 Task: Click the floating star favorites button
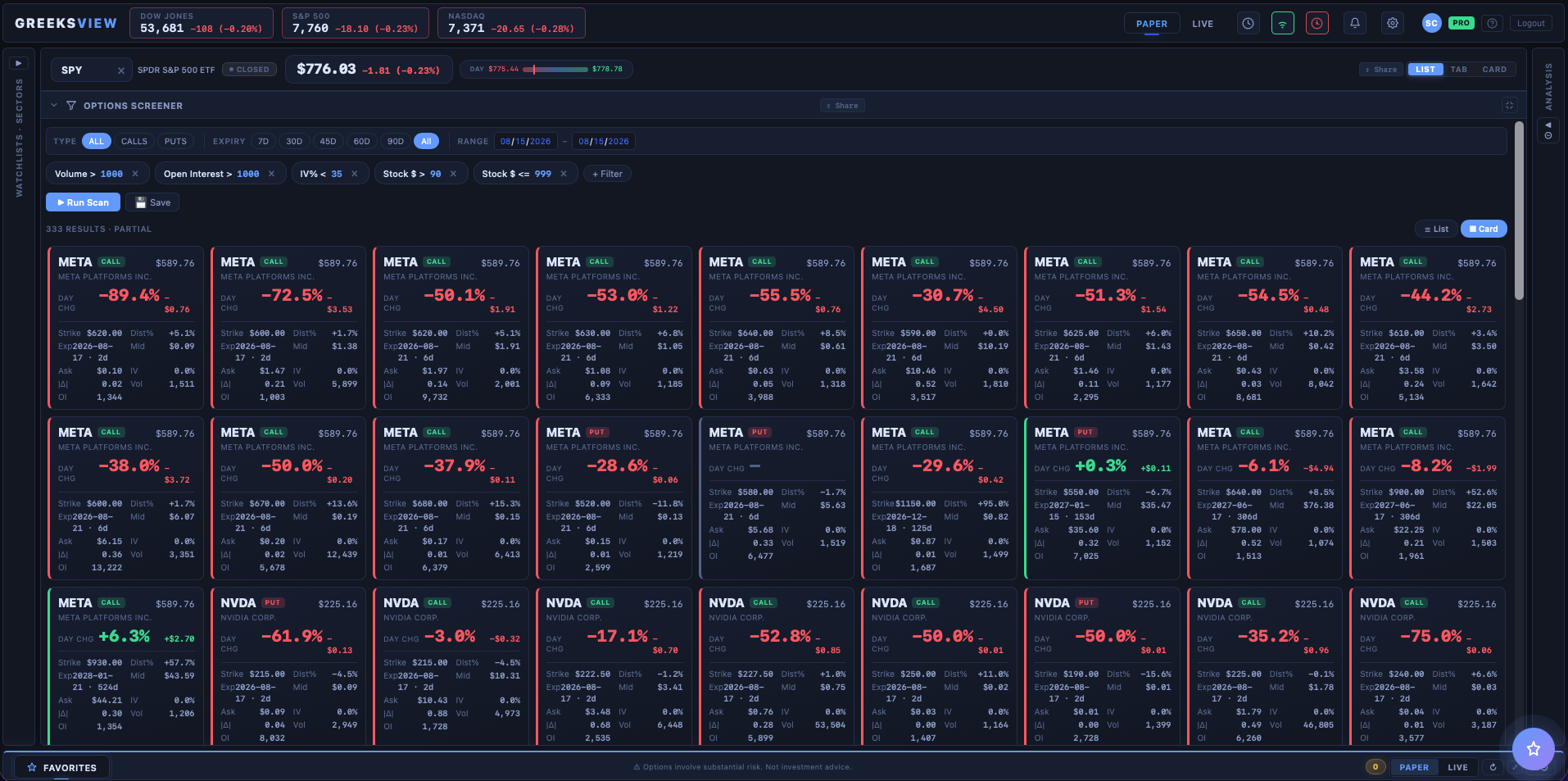[1533, 748]
